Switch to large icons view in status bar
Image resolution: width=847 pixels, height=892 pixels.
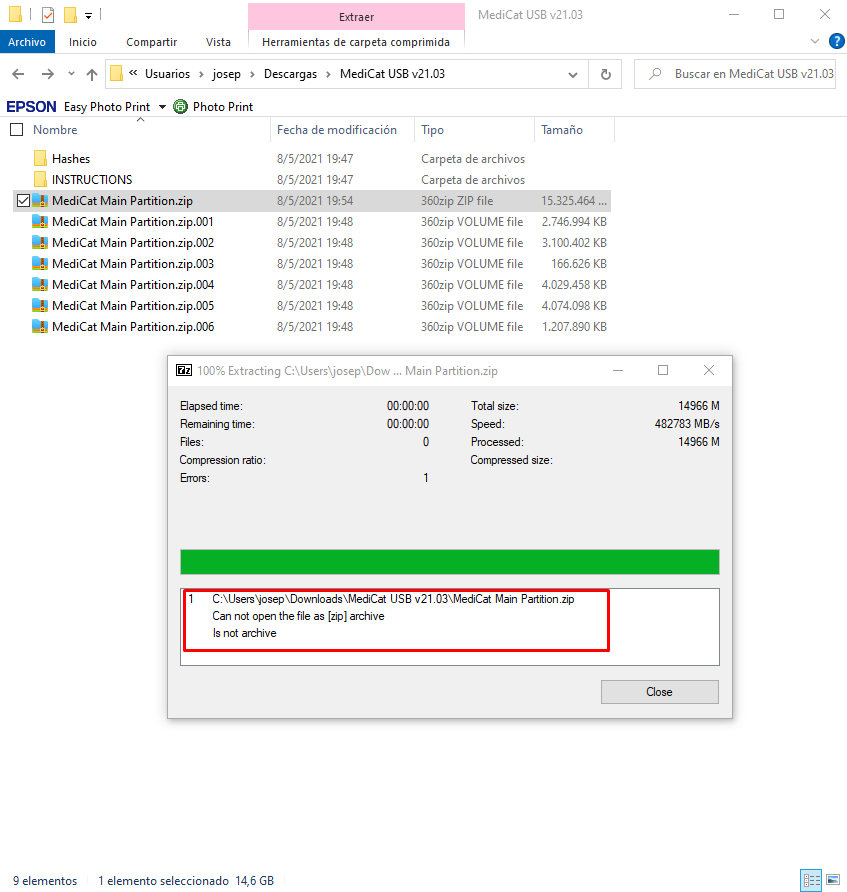(x=833, y=880)
